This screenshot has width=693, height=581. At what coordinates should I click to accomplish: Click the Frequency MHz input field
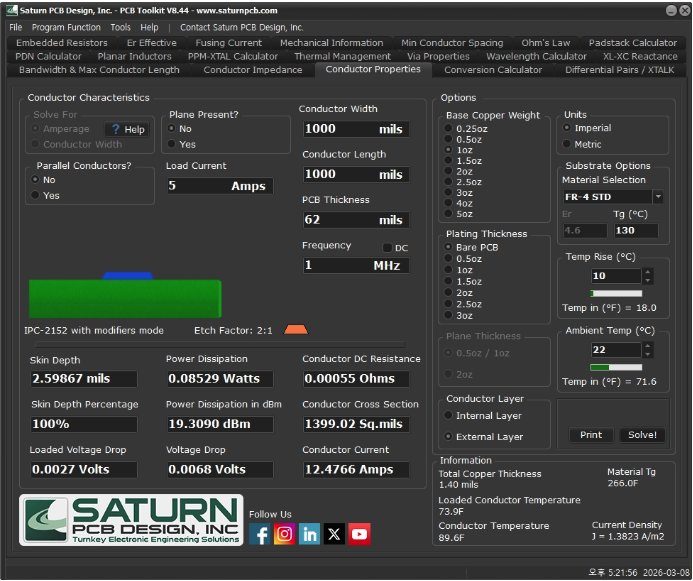(356, 265)
